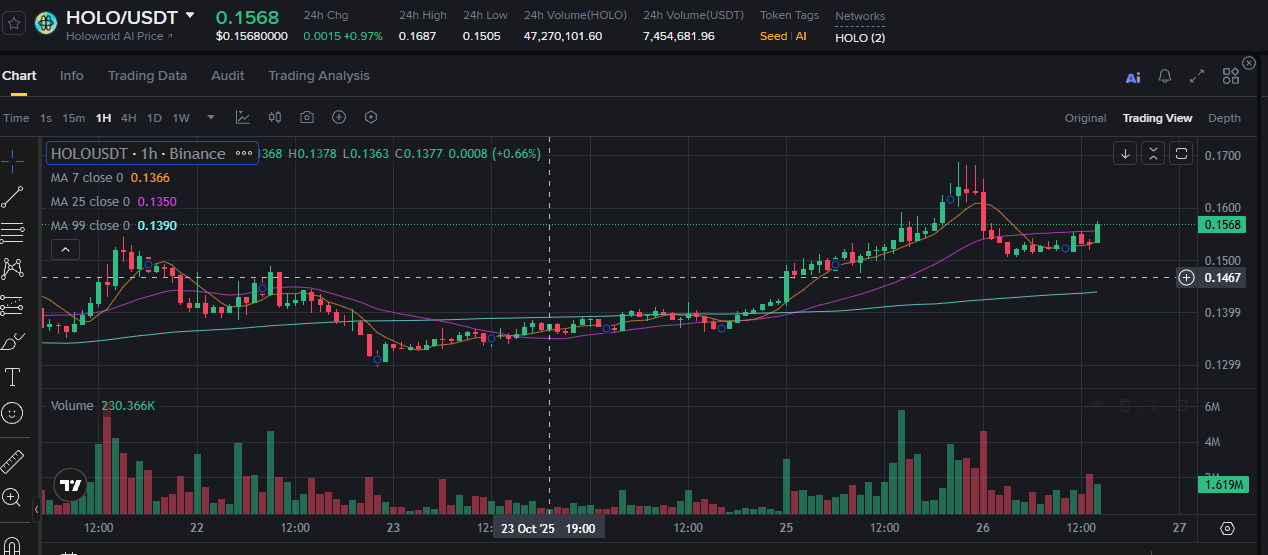
Task: Click the collapse pane button
Action: click(1153, 153)
